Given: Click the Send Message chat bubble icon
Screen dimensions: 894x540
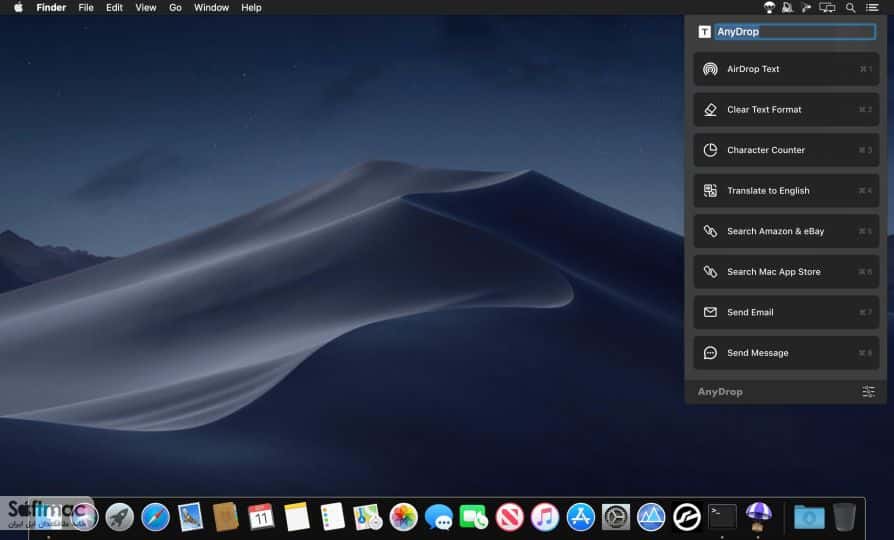Looking at the screenshot, I should click(x=710, y=352).
